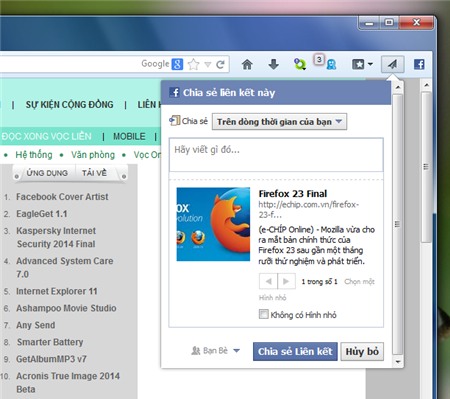Image resolution: width=450 pixels, height=399 pixels.
Task: Click the green sync extension icon
Action: (300, 64)
